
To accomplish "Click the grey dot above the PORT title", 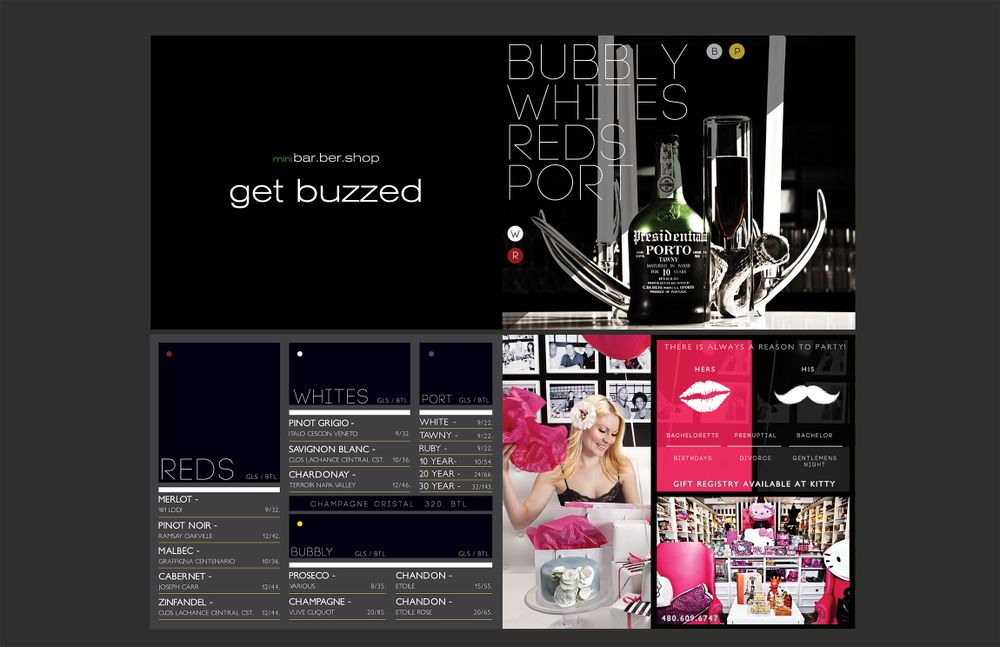I will (432, 353).
